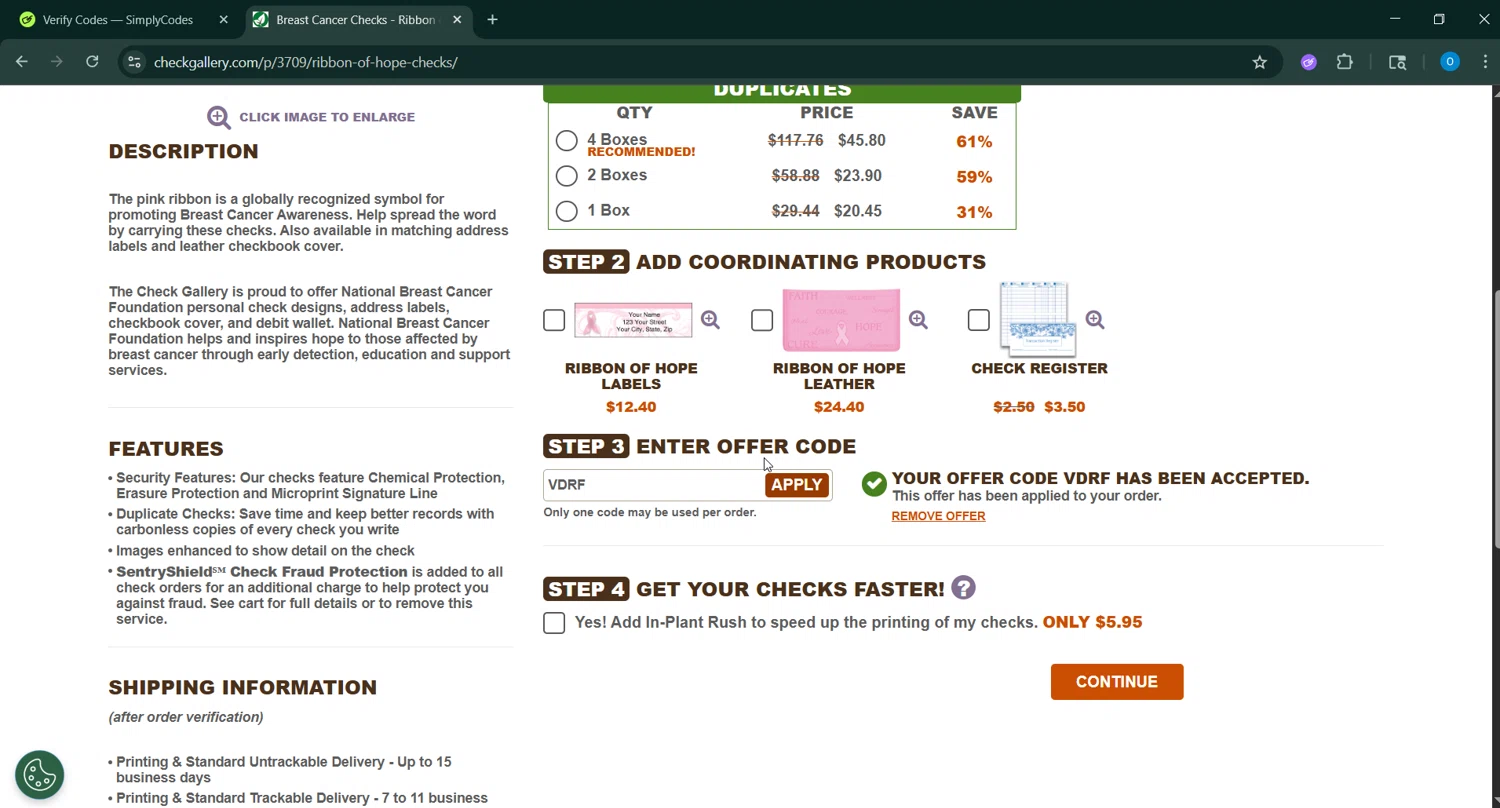Click the $24.40 leather cover price

tap(839, 407)
